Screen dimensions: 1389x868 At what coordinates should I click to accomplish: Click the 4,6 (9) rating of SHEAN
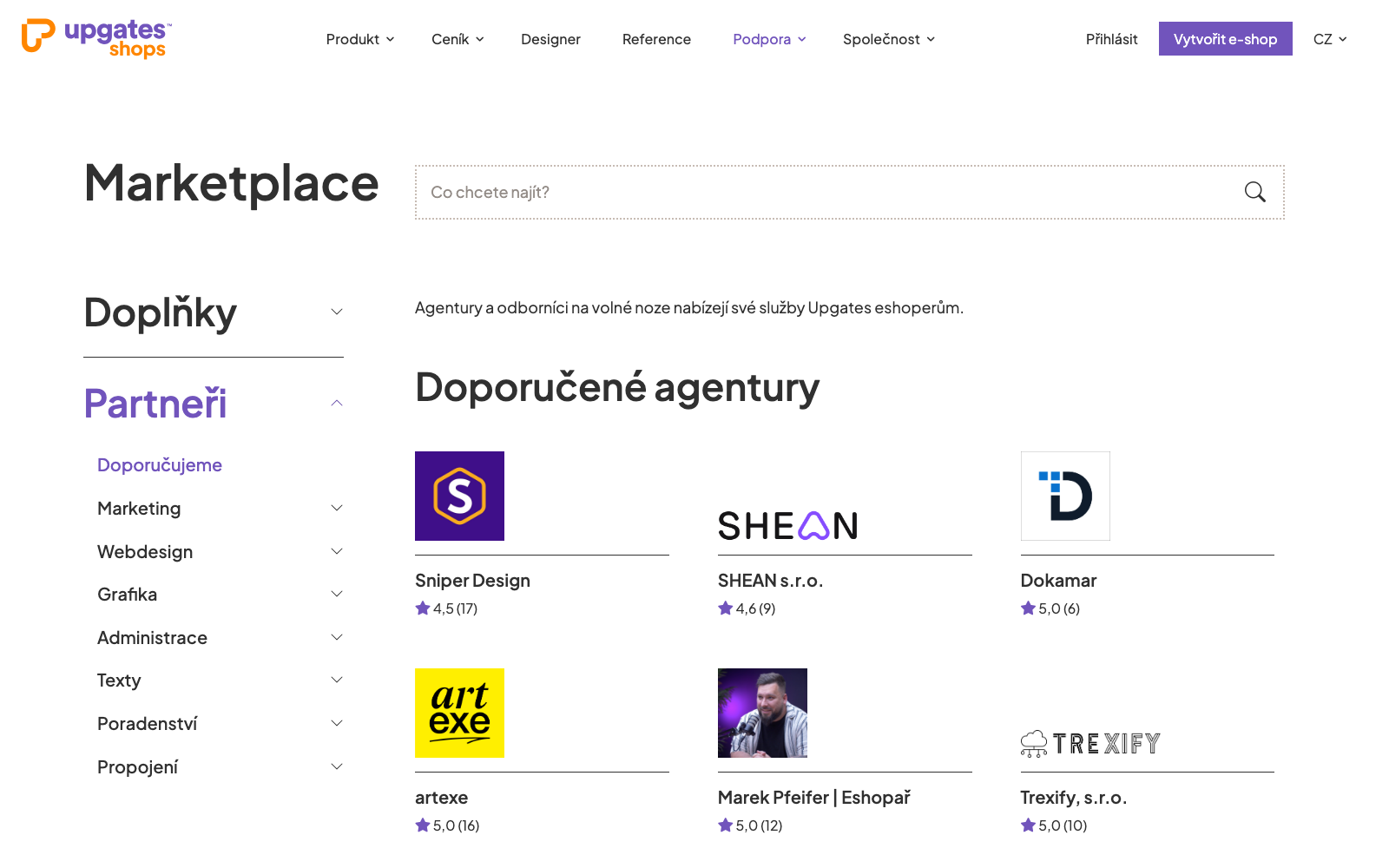coord(747,608)
